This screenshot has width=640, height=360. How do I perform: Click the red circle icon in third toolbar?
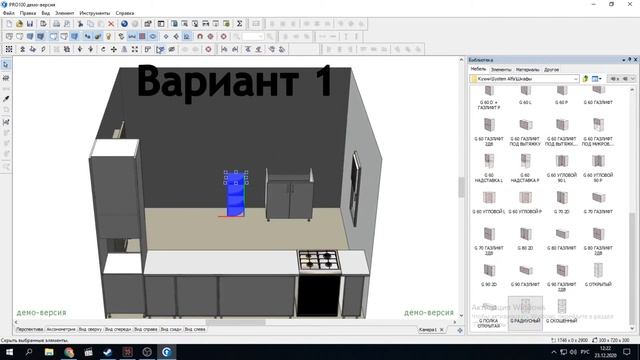[209, 49]
